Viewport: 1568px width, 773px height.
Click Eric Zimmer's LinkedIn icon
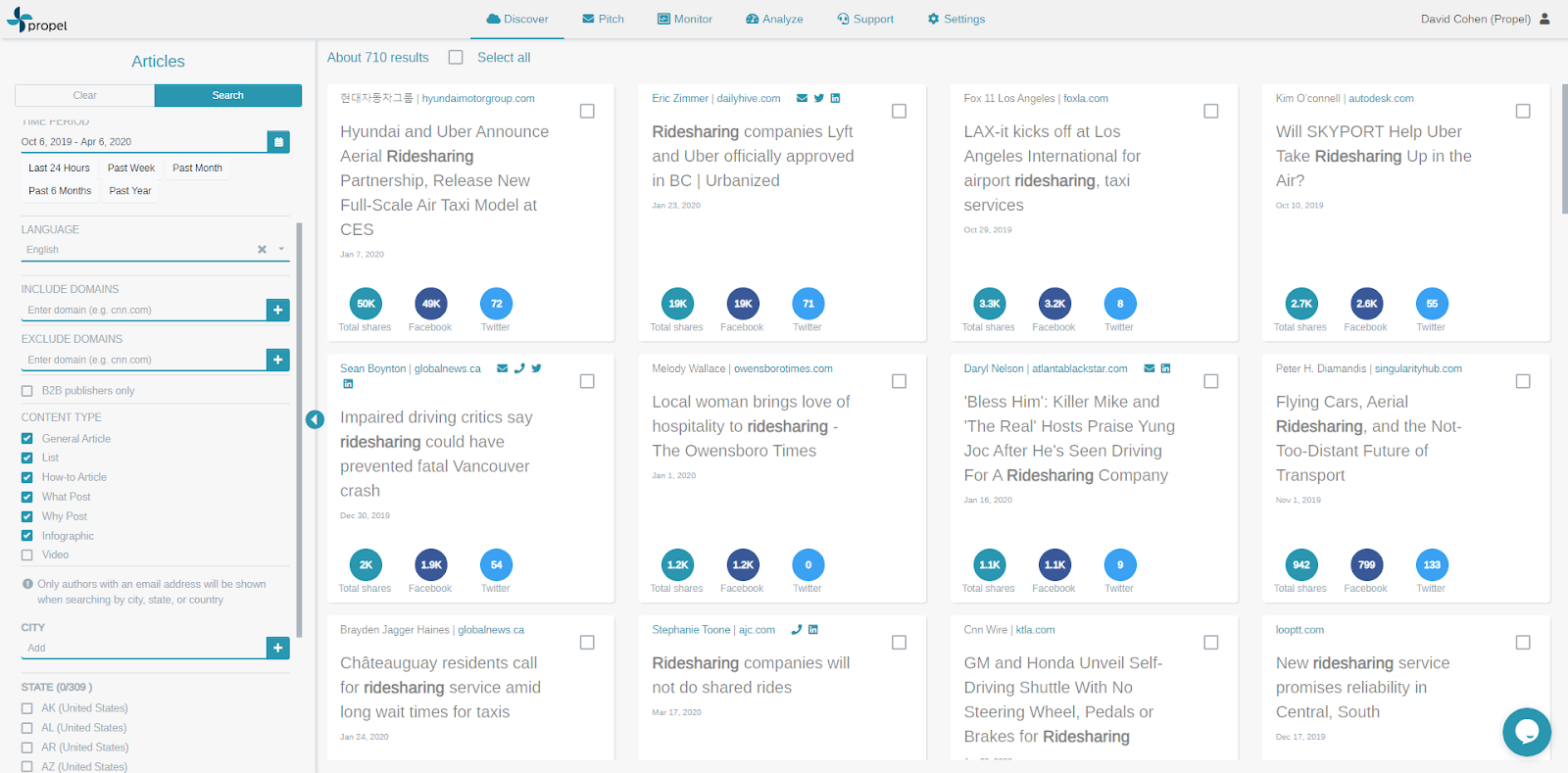click(x=836, y=98)
